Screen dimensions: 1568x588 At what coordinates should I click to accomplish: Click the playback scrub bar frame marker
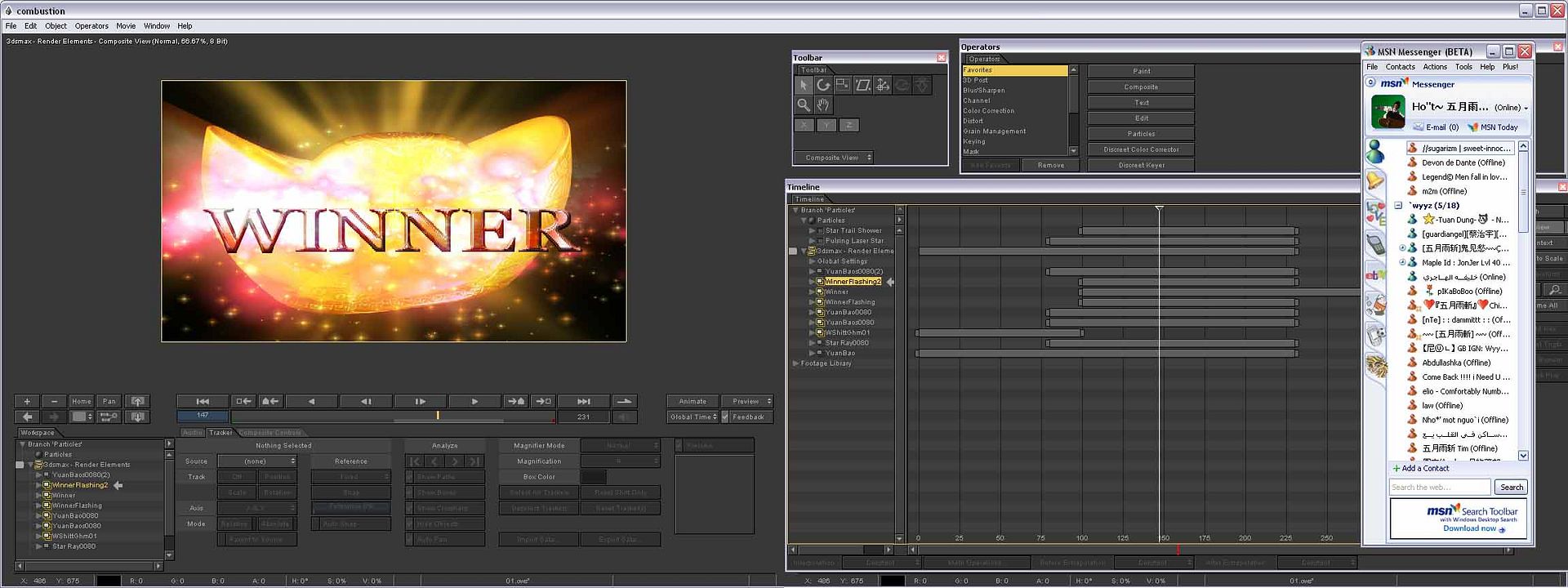point(438,416)
